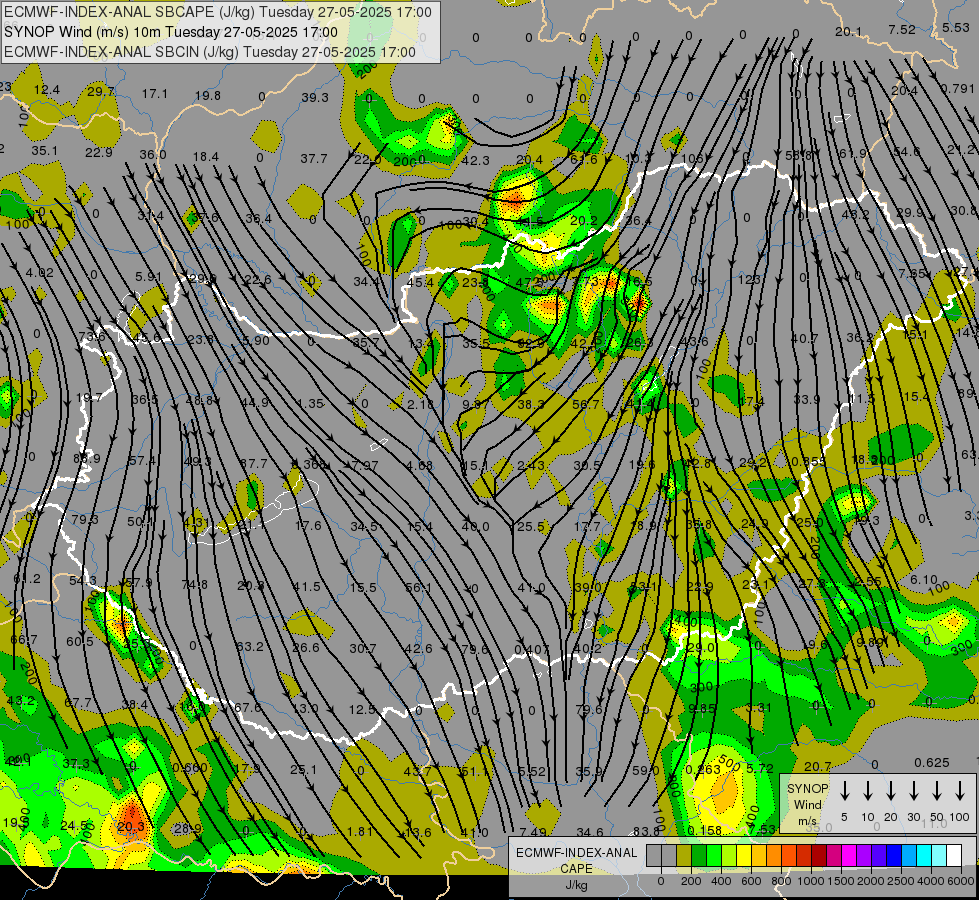Select the cyan swatch before the 4000 tick
Image resolution: width=979 pixels, height=900 pixels.
pos(924,855)
